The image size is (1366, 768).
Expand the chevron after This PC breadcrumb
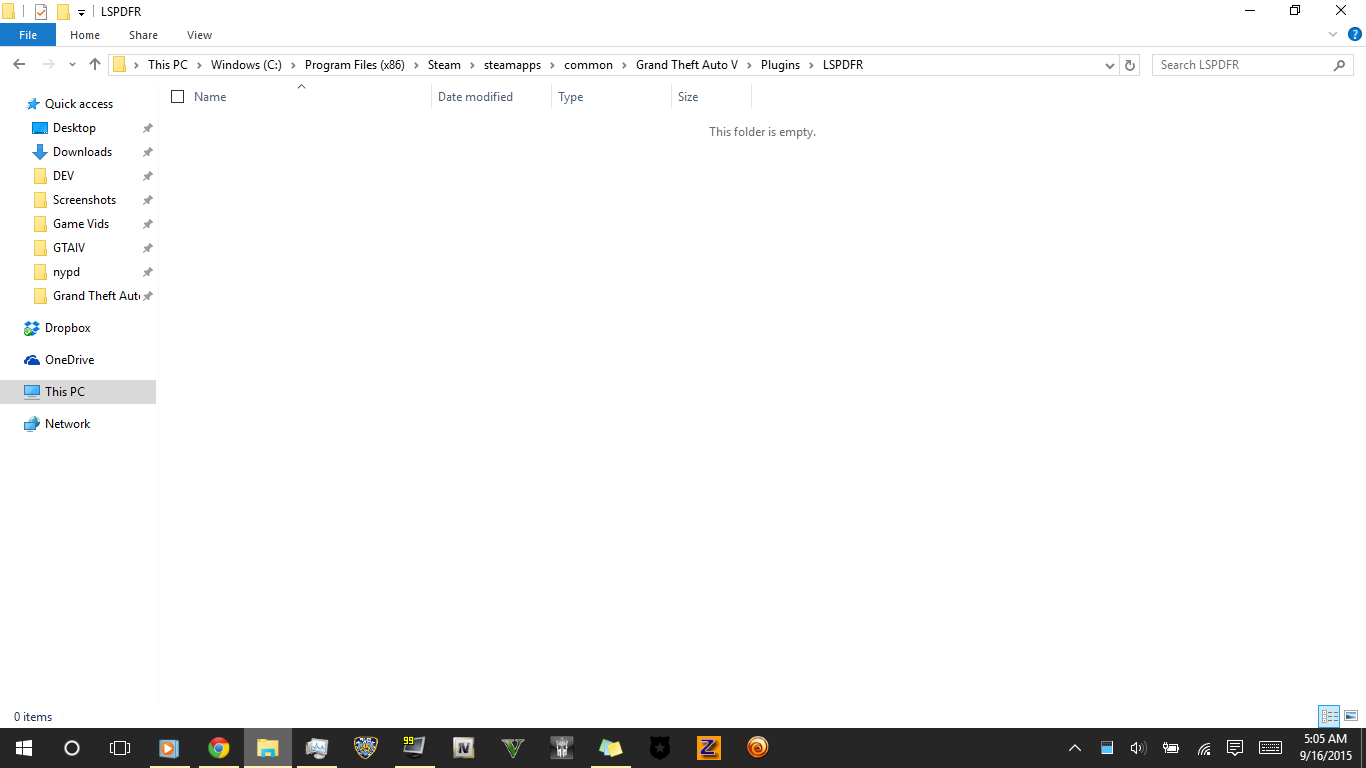[x=199, y=65]
